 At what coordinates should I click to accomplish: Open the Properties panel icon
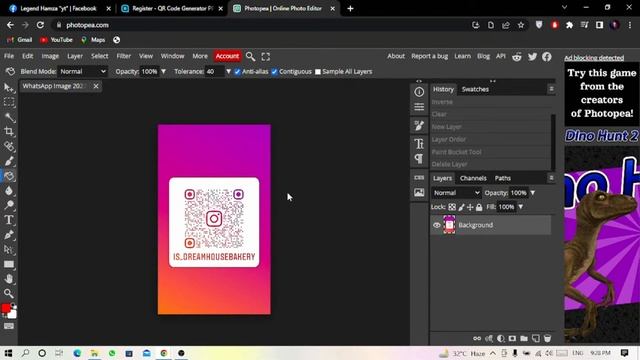419,107
